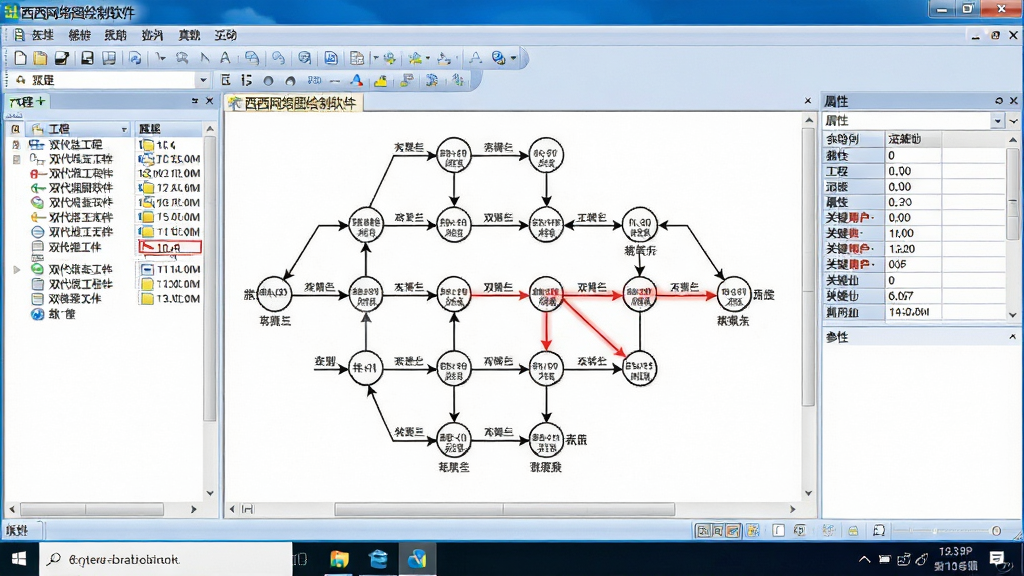Click the taskbar clock
Image resolution: width=1024 pixels, height=576 pixels.
click(x=955, y=559)
